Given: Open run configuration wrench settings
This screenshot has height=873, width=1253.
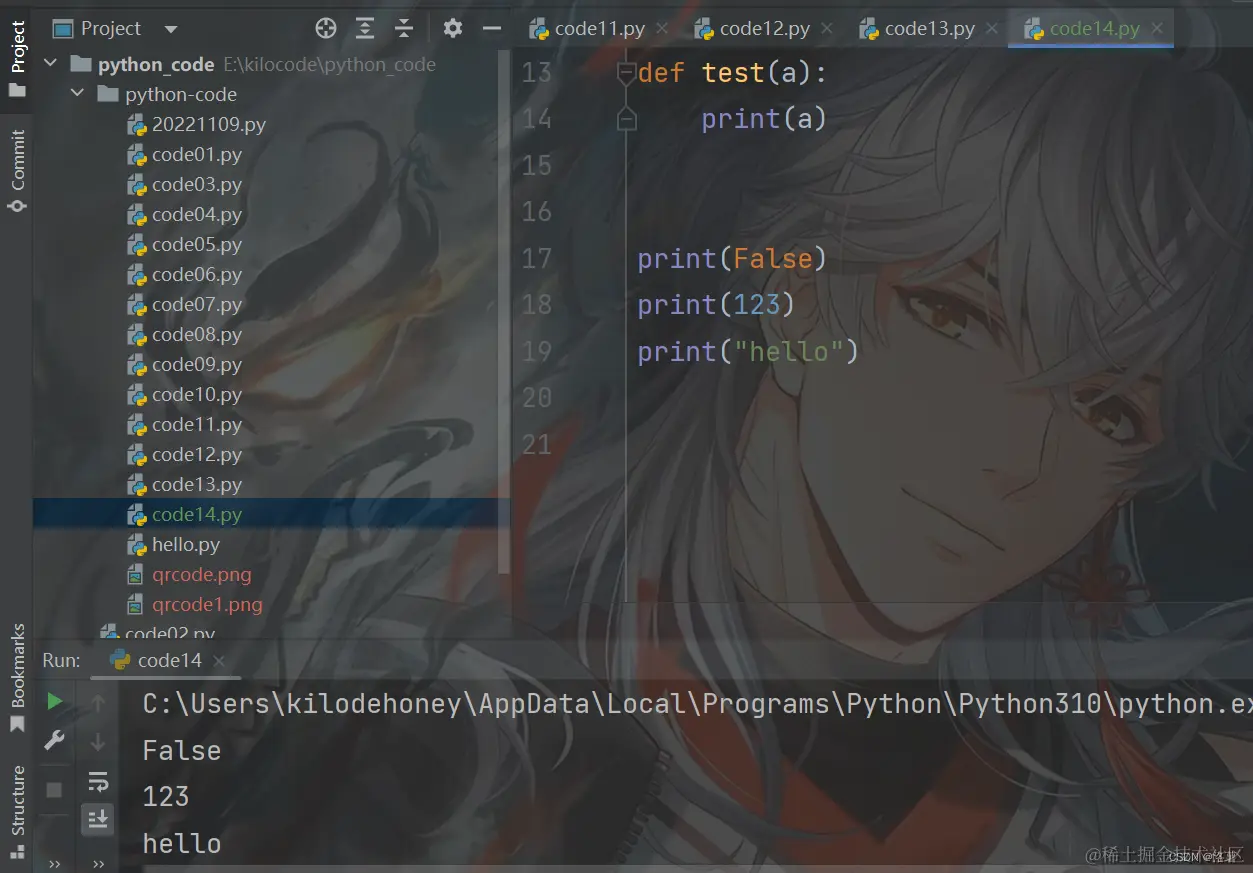Looking at the screenshot, I should pos(55,741).
